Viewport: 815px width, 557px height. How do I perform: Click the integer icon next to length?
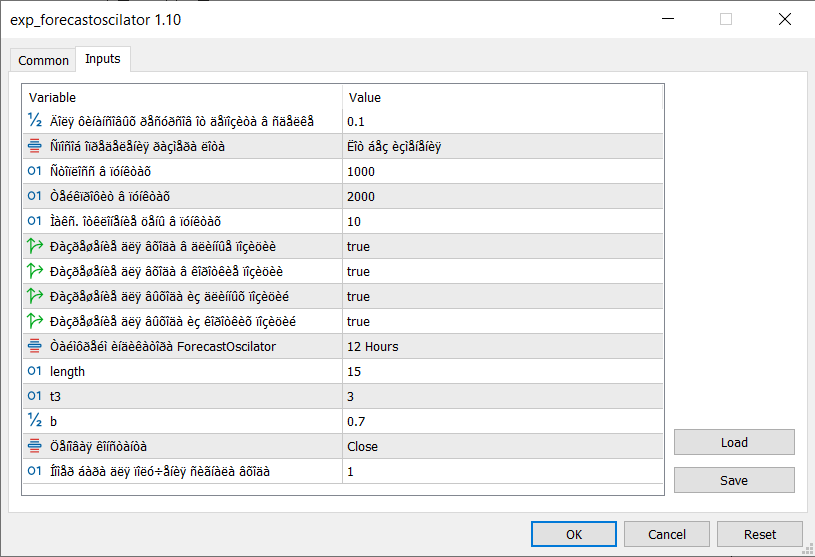[35, 371]
